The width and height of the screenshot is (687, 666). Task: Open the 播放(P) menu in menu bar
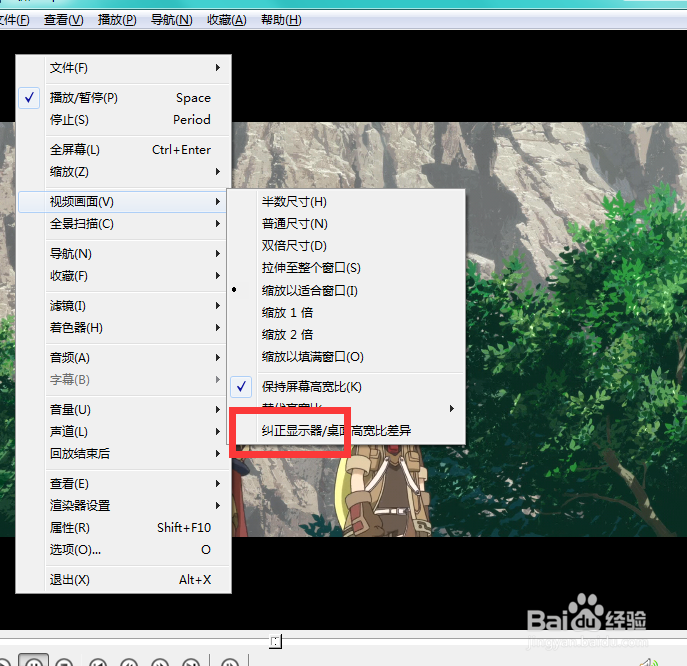(x=117, y=20)
